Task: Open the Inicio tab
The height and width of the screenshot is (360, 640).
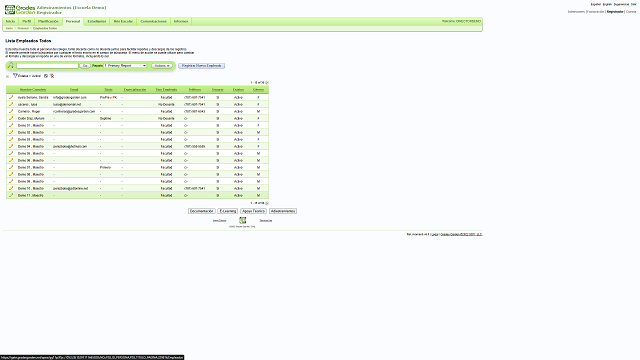Action: [x=10, y=21]
